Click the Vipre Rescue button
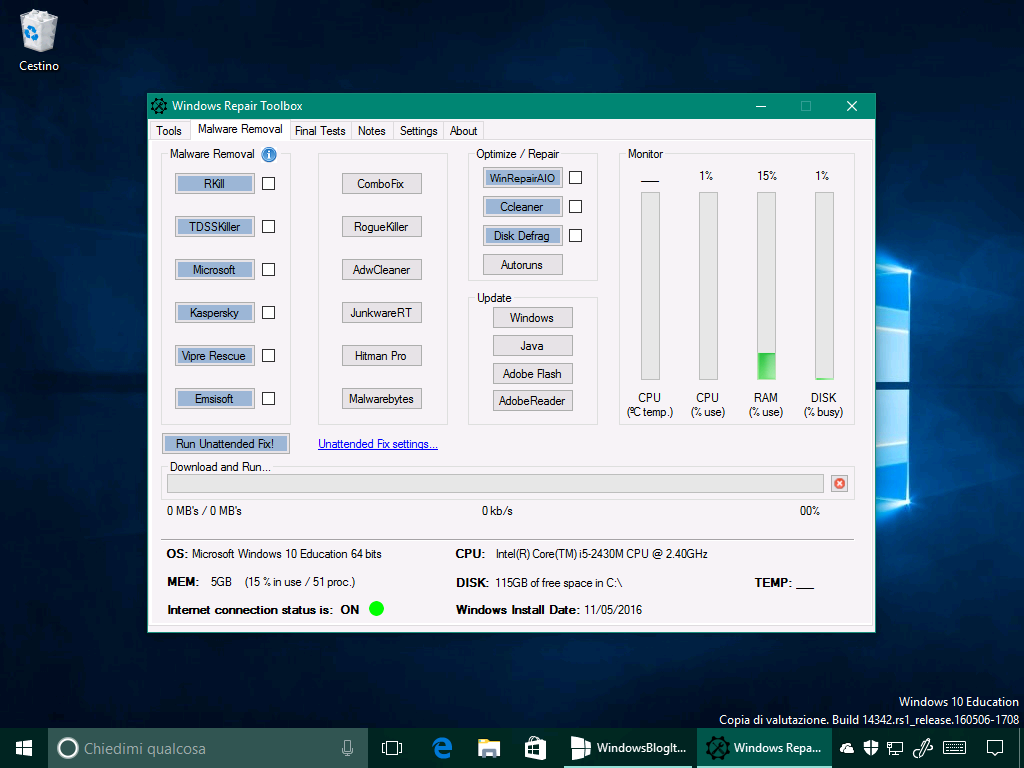Image resolution: width=1024 pixels, height=768 pixels. click(x=215, y=356)
